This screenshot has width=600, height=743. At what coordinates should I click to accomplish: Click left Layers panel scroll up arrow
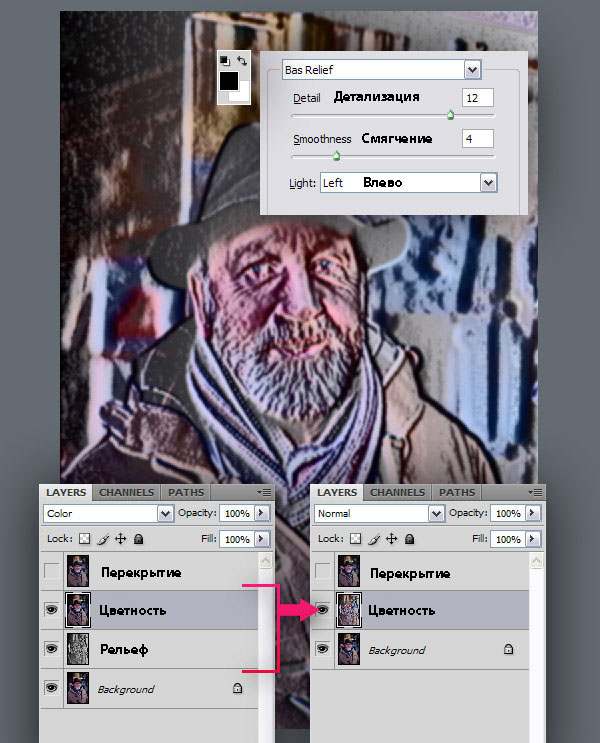click(265, 561)
